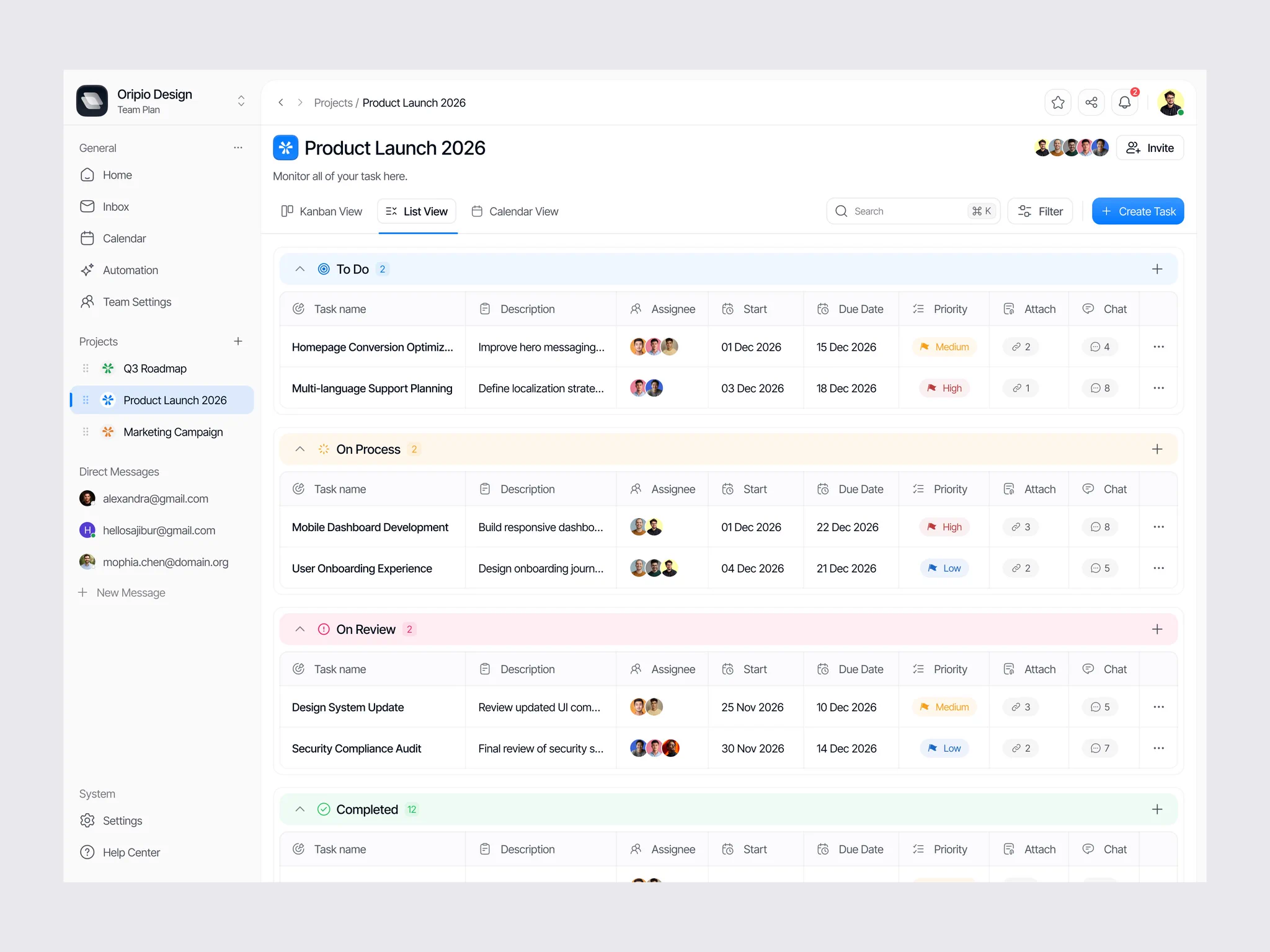Click the Create Task button
The height and width of the screenshot is (952, 1270).
pos(1137,211)
